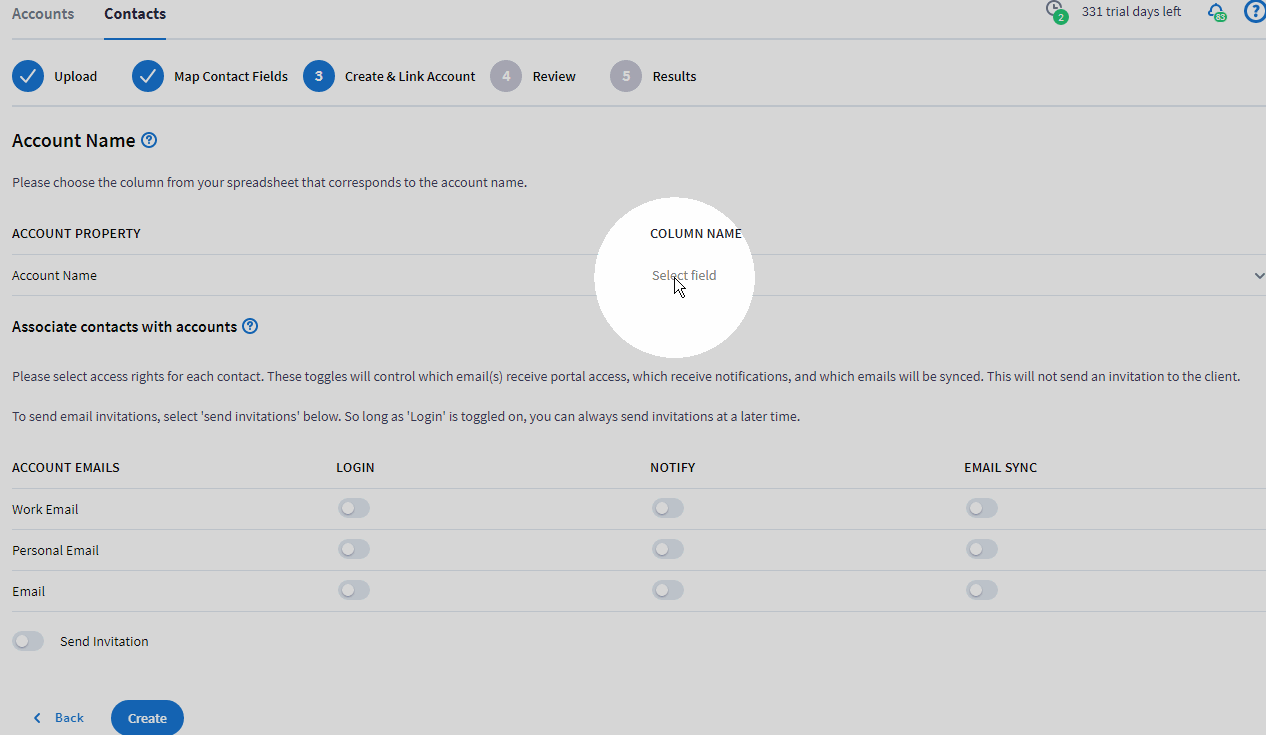Click the Create button

(147, 718)
